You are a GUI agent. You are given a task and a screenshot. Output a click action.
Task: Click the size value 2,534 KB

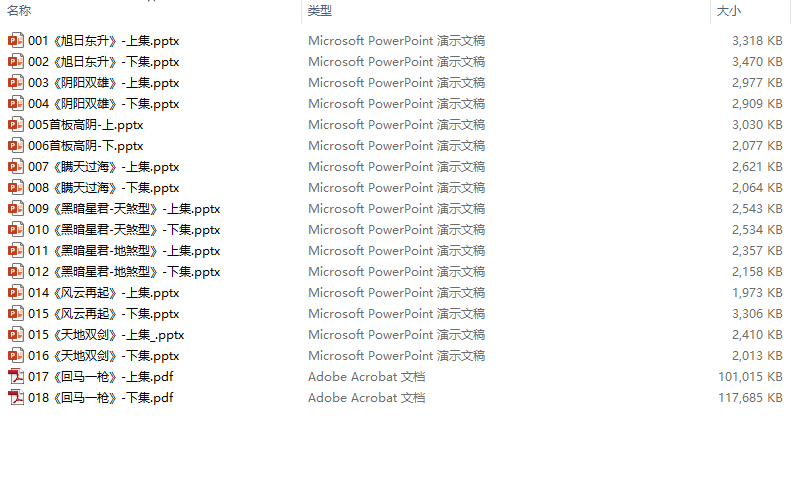tap(757, 230)
